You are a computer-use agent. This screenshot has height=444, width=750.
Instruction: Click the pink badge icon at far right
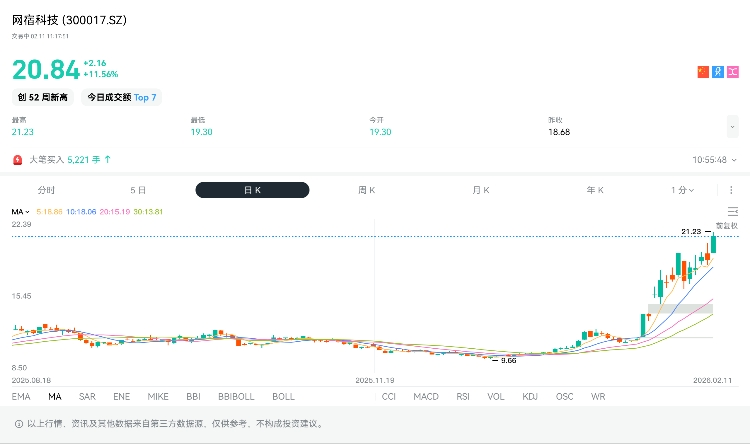[x=733, y=72]
